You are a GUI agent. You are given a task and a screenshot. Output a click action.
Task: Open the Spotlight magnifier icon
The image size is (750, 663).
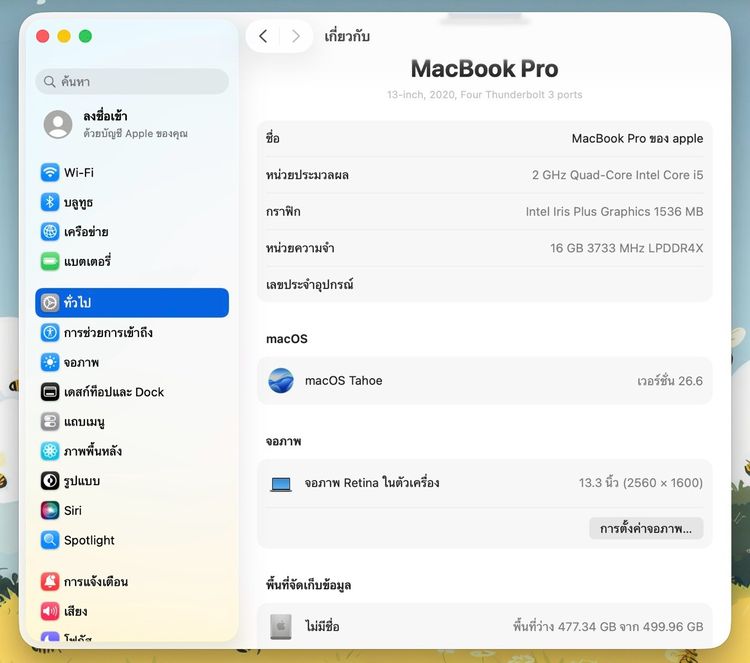click(x=50, y=540)
